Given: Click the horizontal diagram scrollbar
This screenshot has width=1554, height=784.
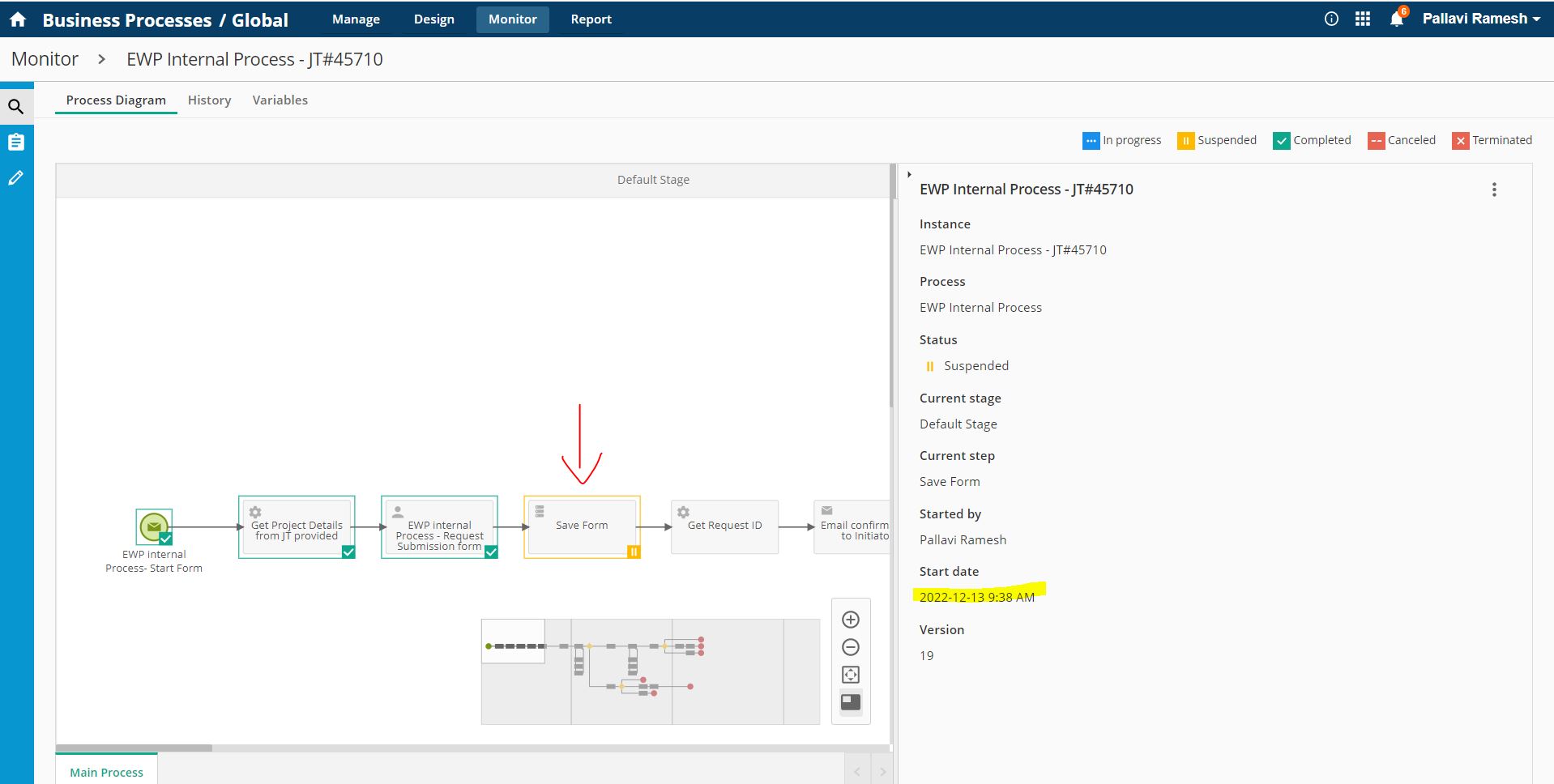Looking at the screenshot, I should pyautogui.click(x=134, y=748).
